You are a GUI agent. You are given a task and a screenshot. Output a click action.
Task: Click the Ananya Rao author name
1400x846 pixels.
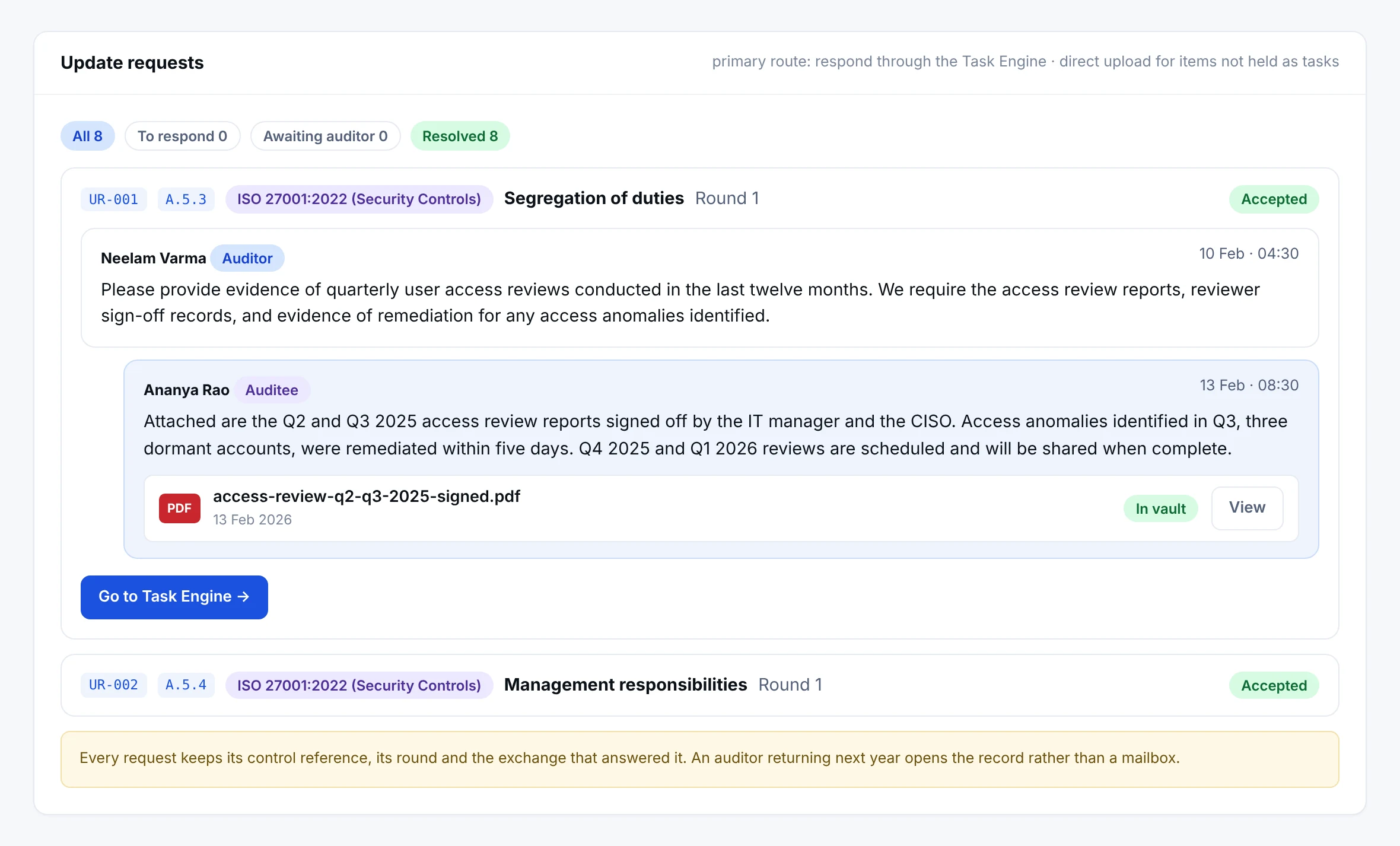click(186, 390)
